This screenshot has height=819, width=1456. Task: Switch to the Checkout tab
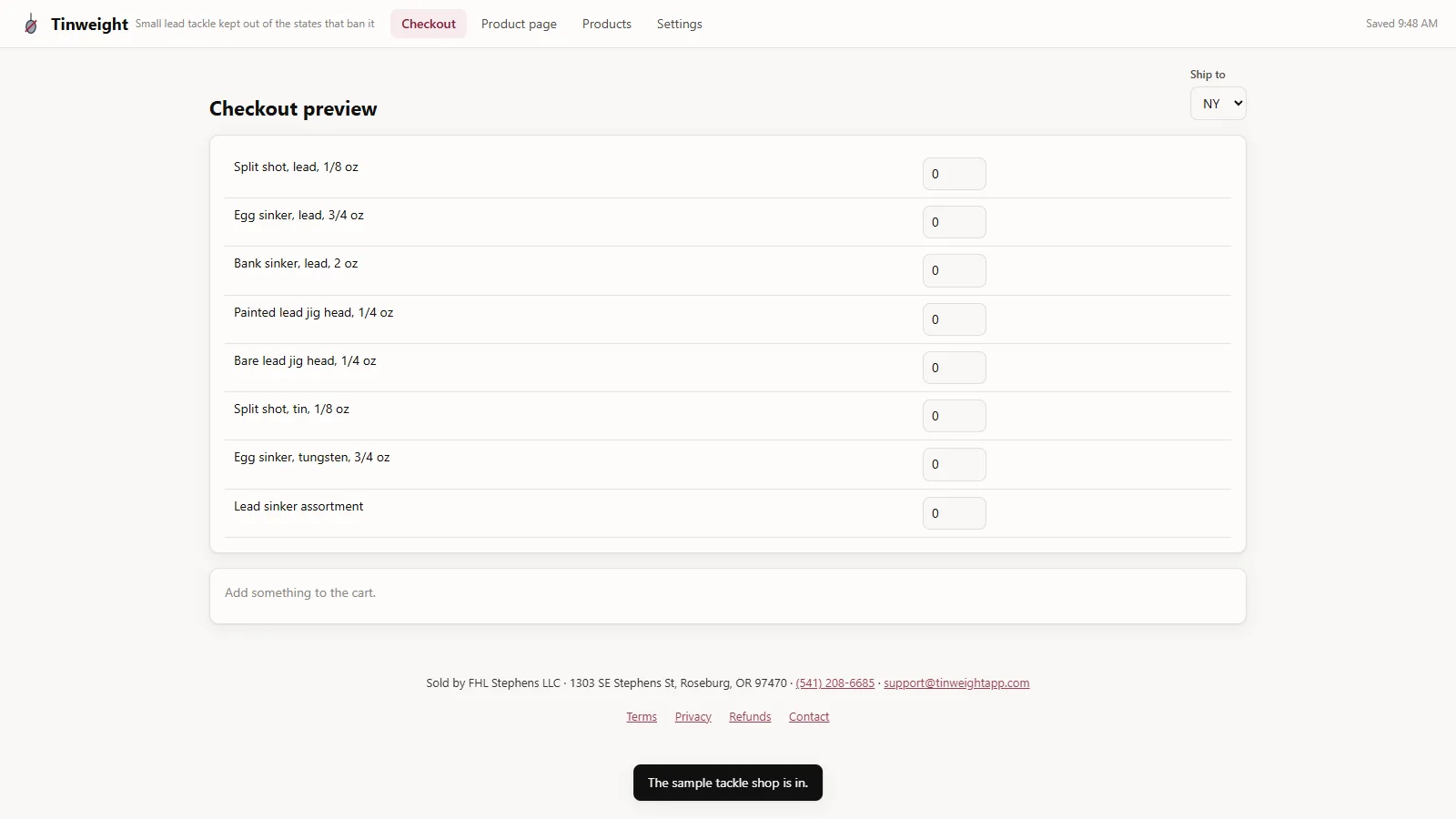click(x=429, y=24)
